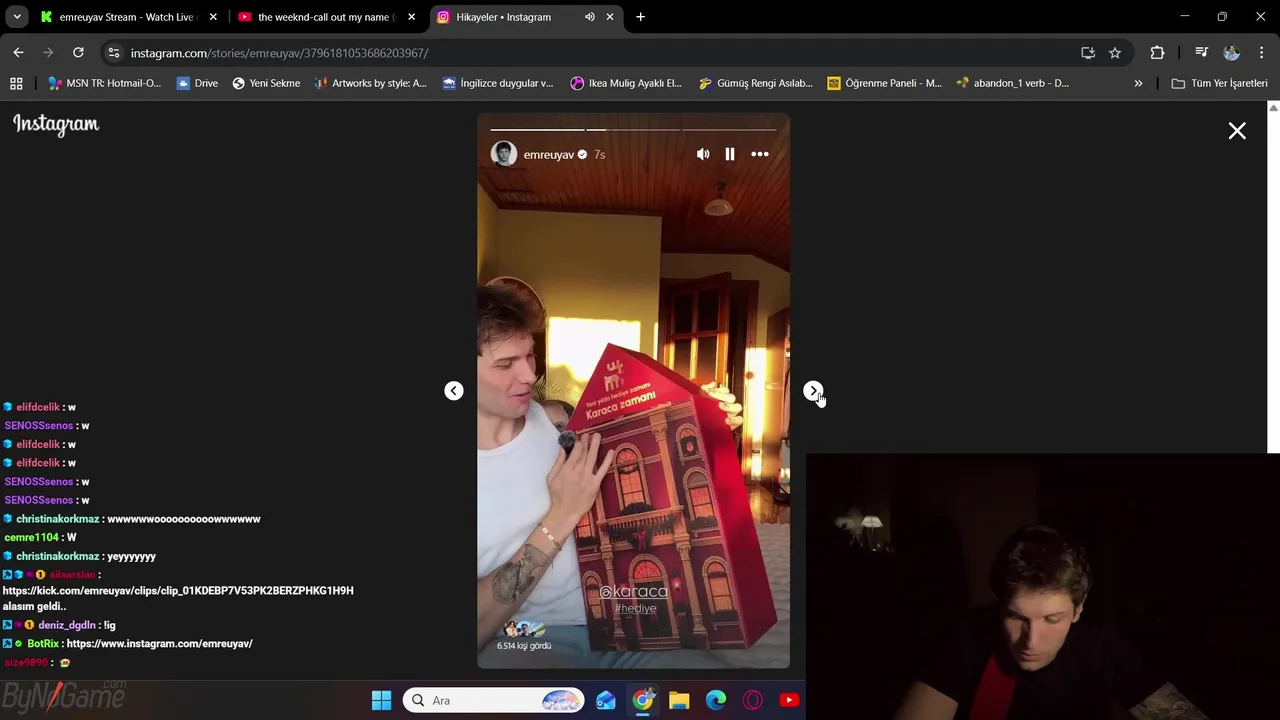1280x720 pixels.
Task: Open Yeni Sekme bookmark
Action: pyautogui.click(x=266, y=83)
